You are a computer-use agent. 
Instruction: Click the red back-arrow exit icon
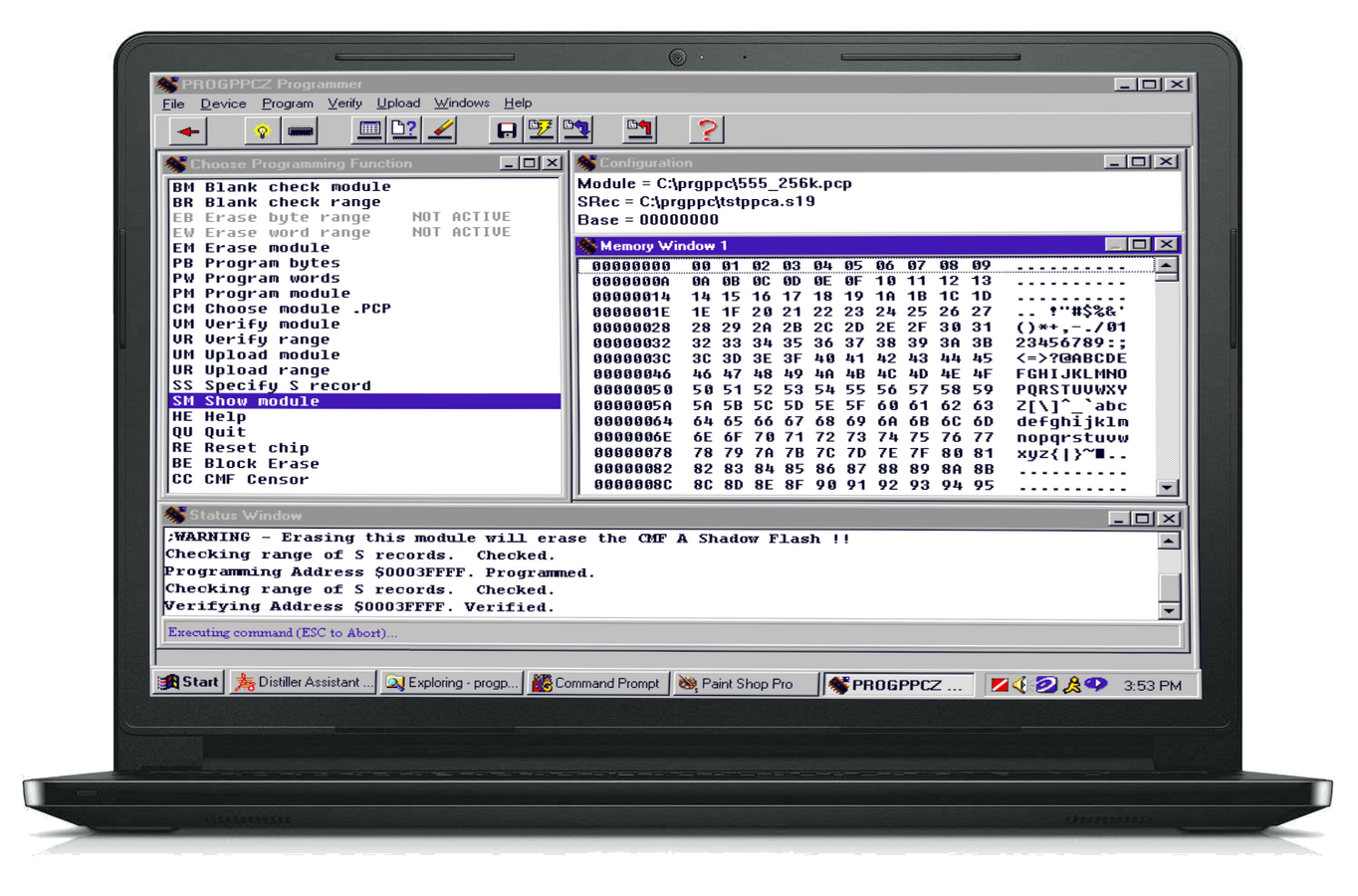(x=187, y=129)
